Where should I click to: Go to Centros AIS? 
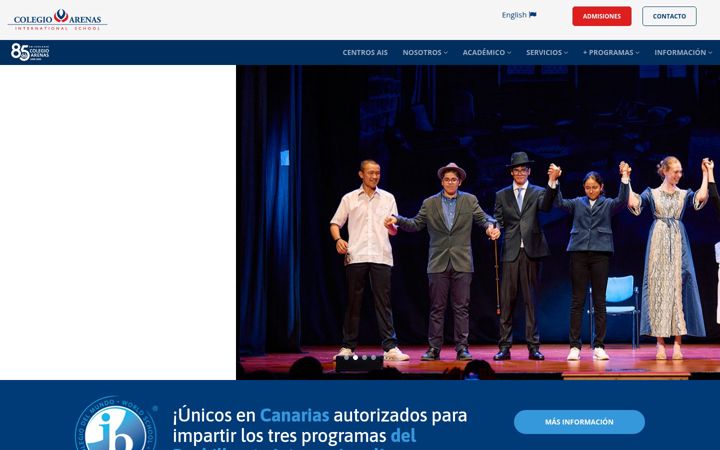[365, 52]
